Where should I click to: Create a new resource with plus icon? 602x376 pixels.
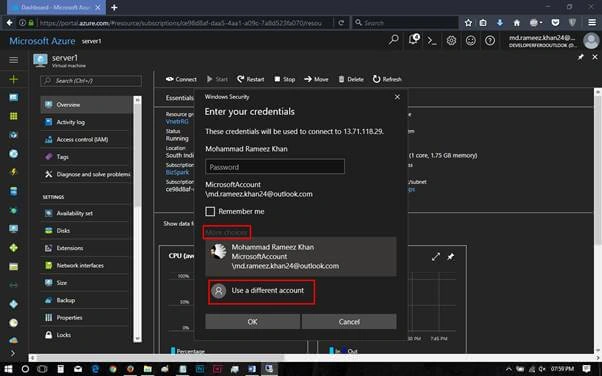(13, 79)
